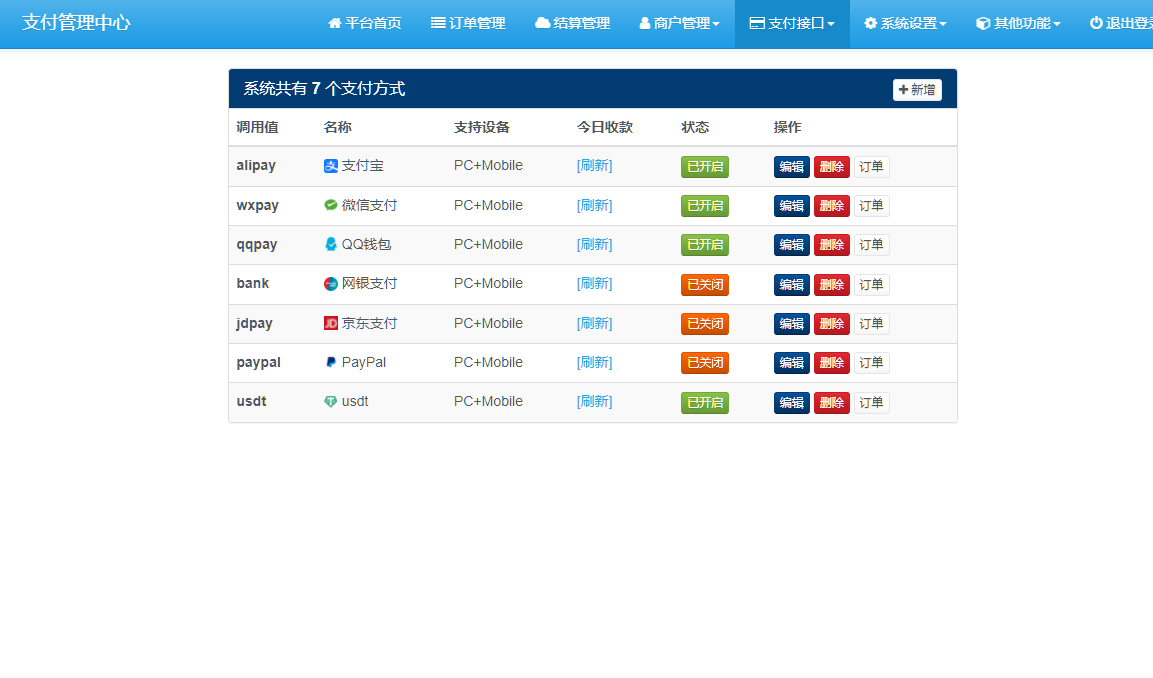Edit the bank payment method
The height and width of the screenshot is (678, 1153).
tap(791, 285)
